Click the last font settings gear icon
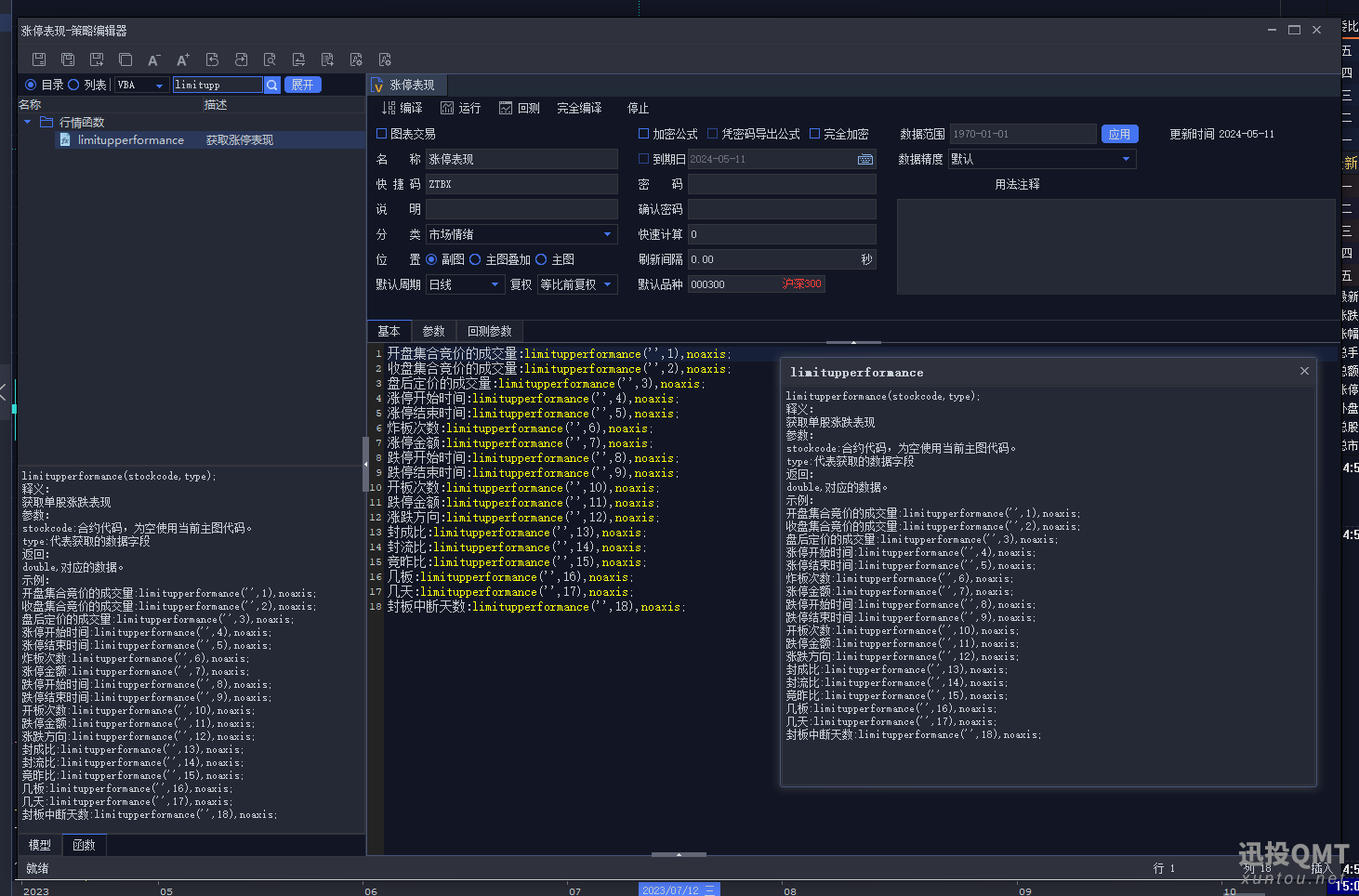1359x896 pixels. coord(385,59)
